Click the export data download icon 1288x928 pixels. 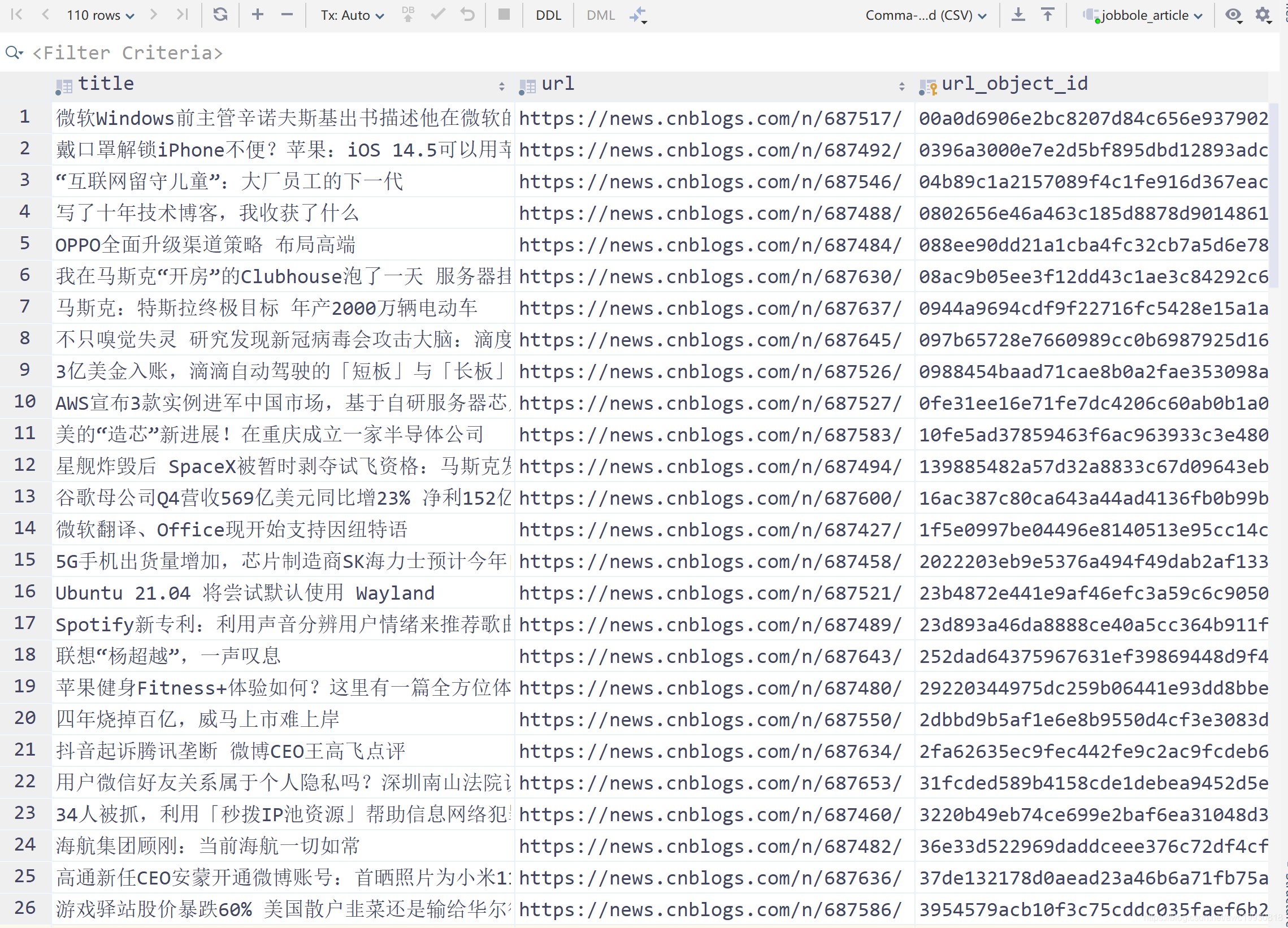coord(1018,15)
